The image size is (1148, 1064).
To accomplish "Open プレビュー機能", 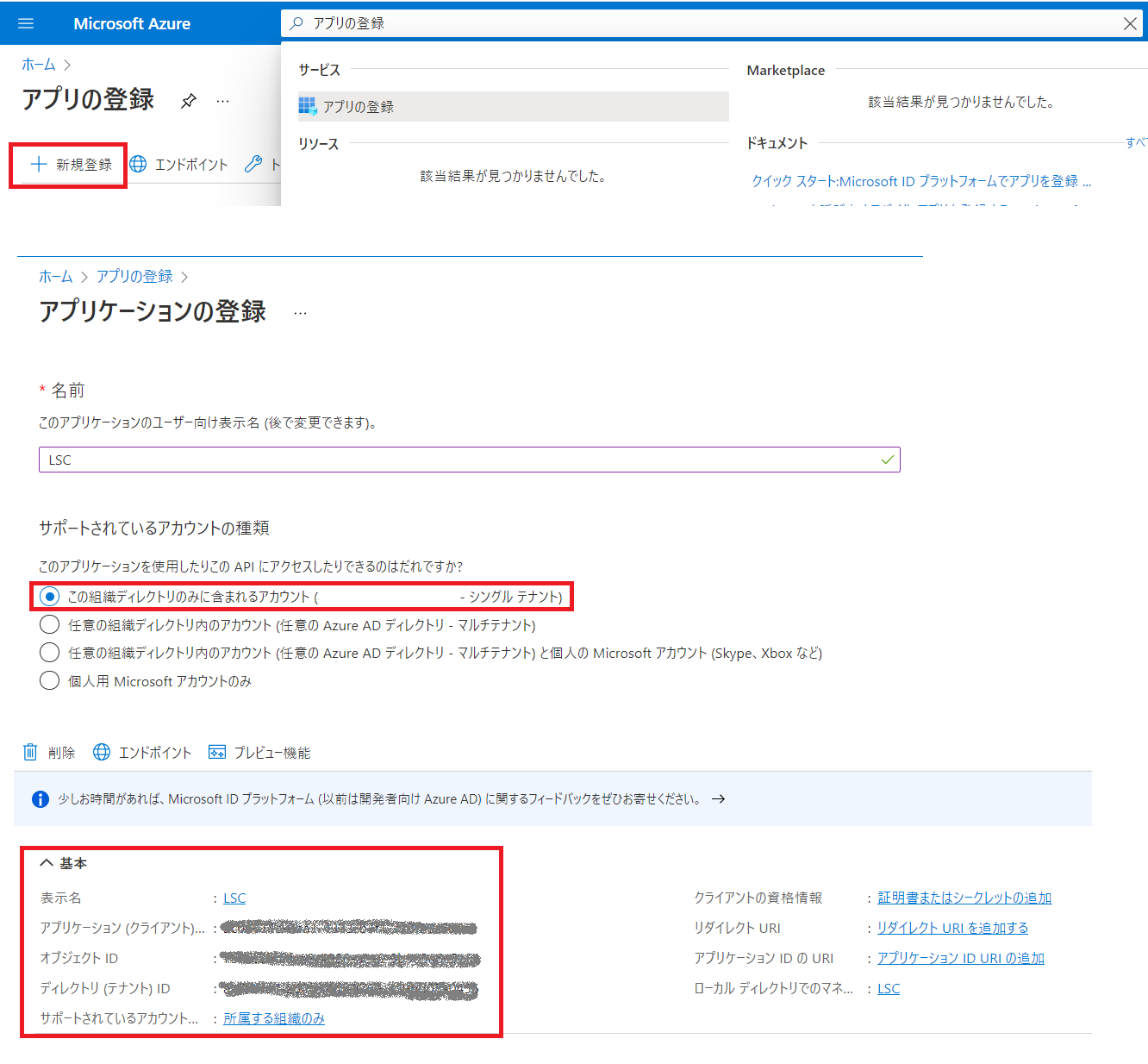I will click(259, 753).
